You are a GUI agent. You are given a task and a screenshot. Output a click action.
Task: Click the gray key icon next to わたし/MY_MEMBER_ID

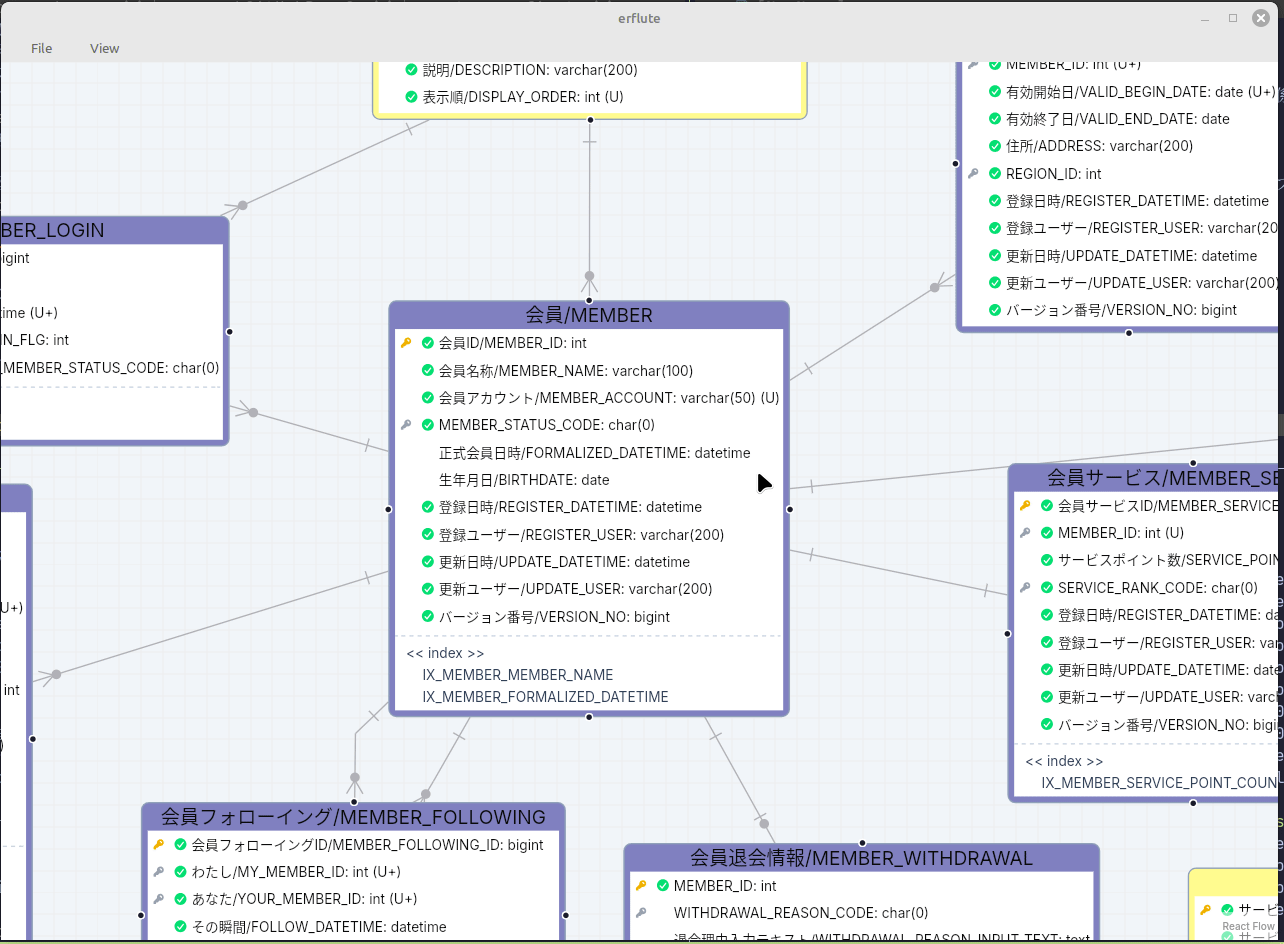tap(158, 872)
